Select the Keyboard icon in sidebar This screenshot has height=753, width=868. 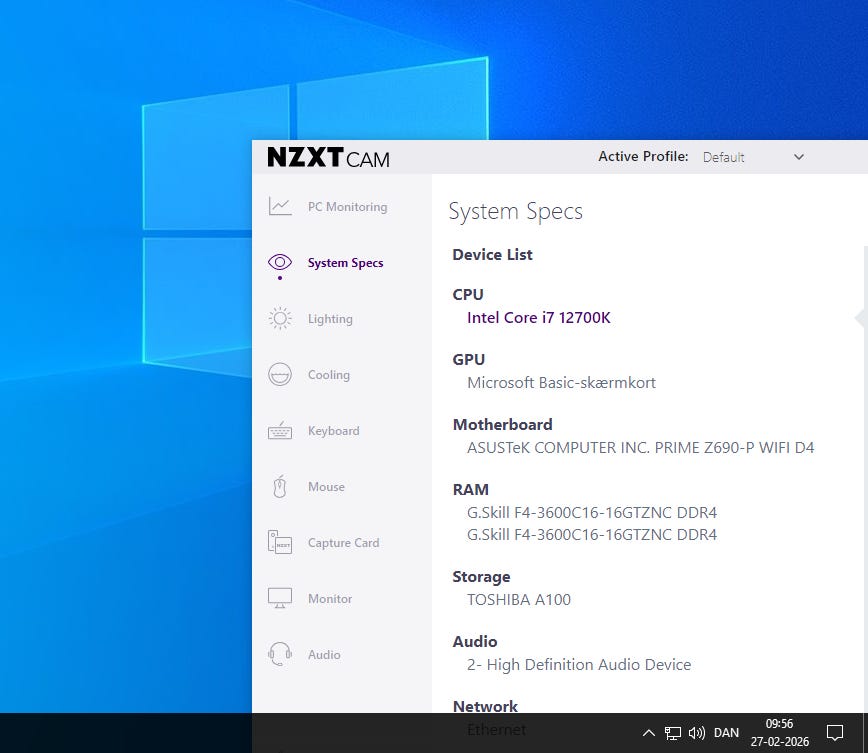pos(279,431)
